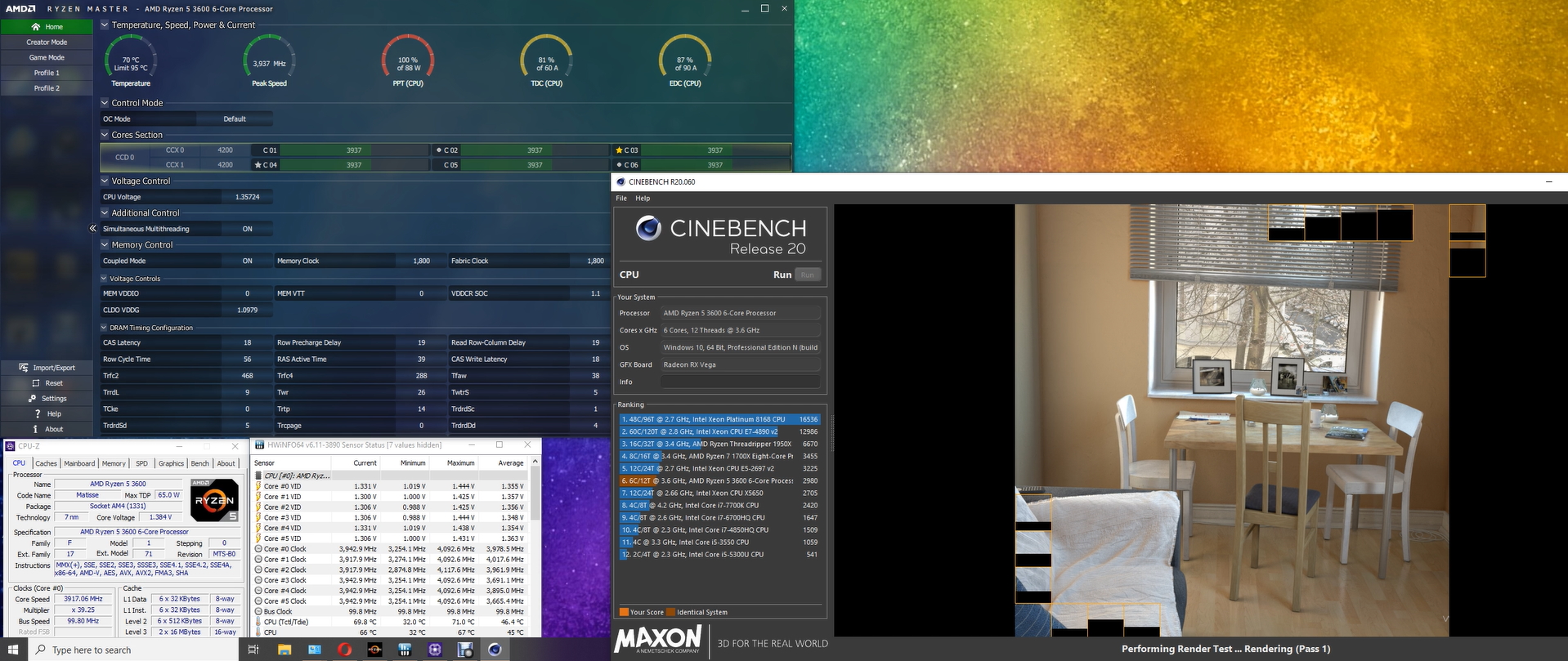Switch to the Mainboard tab in CPU-Z
1568x661 pixels.
(x=79, y=463)
